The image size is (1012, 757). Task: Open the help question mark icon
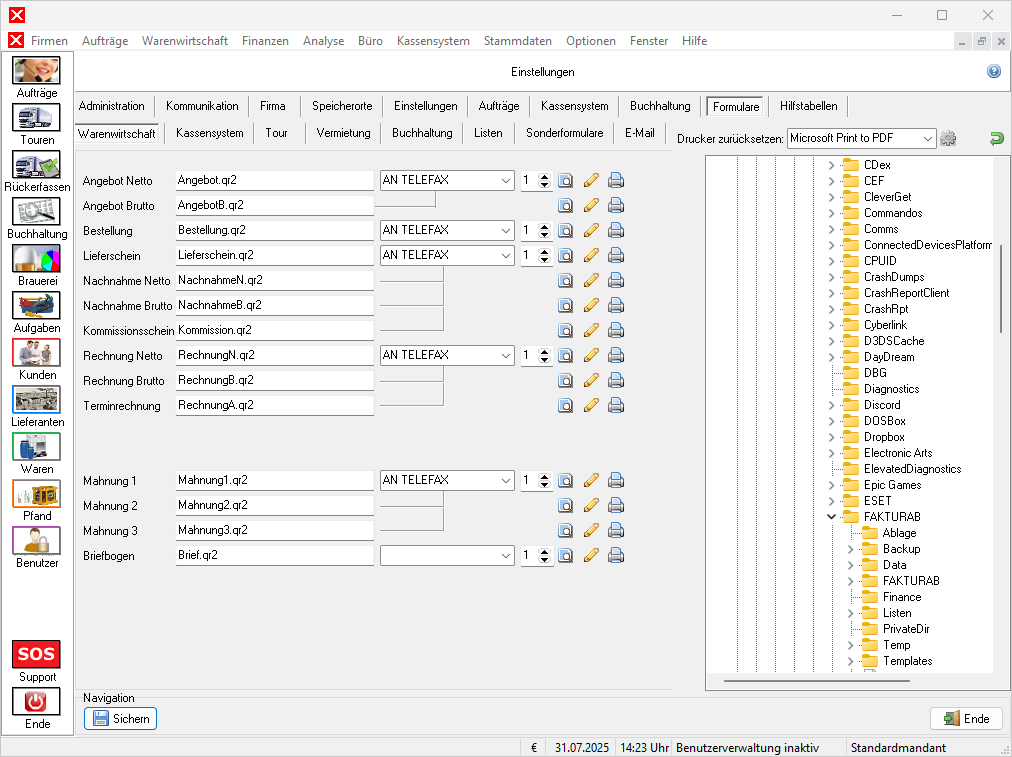[x=994, y=72]
